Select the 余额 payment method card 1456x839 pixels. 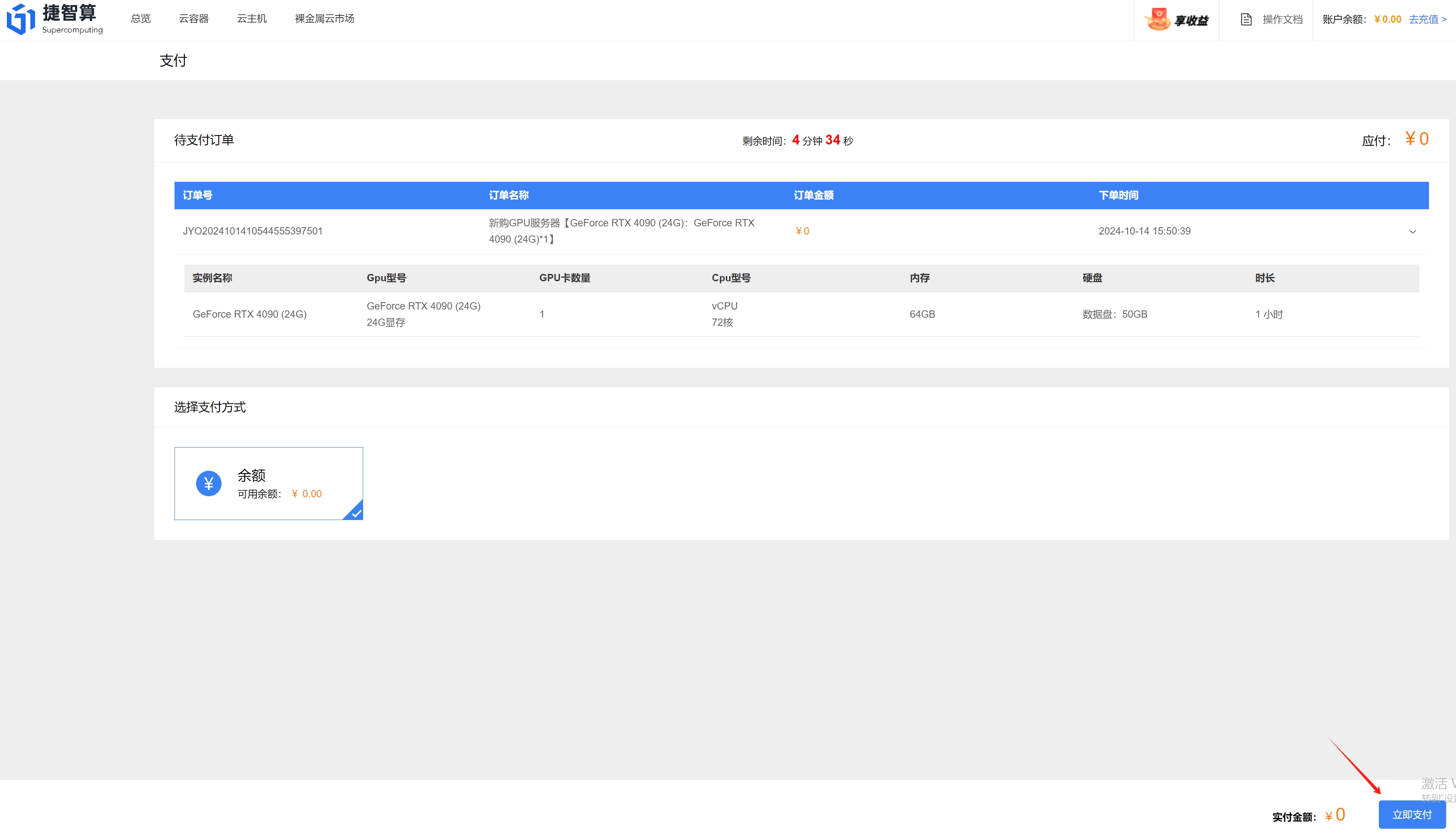268,483
